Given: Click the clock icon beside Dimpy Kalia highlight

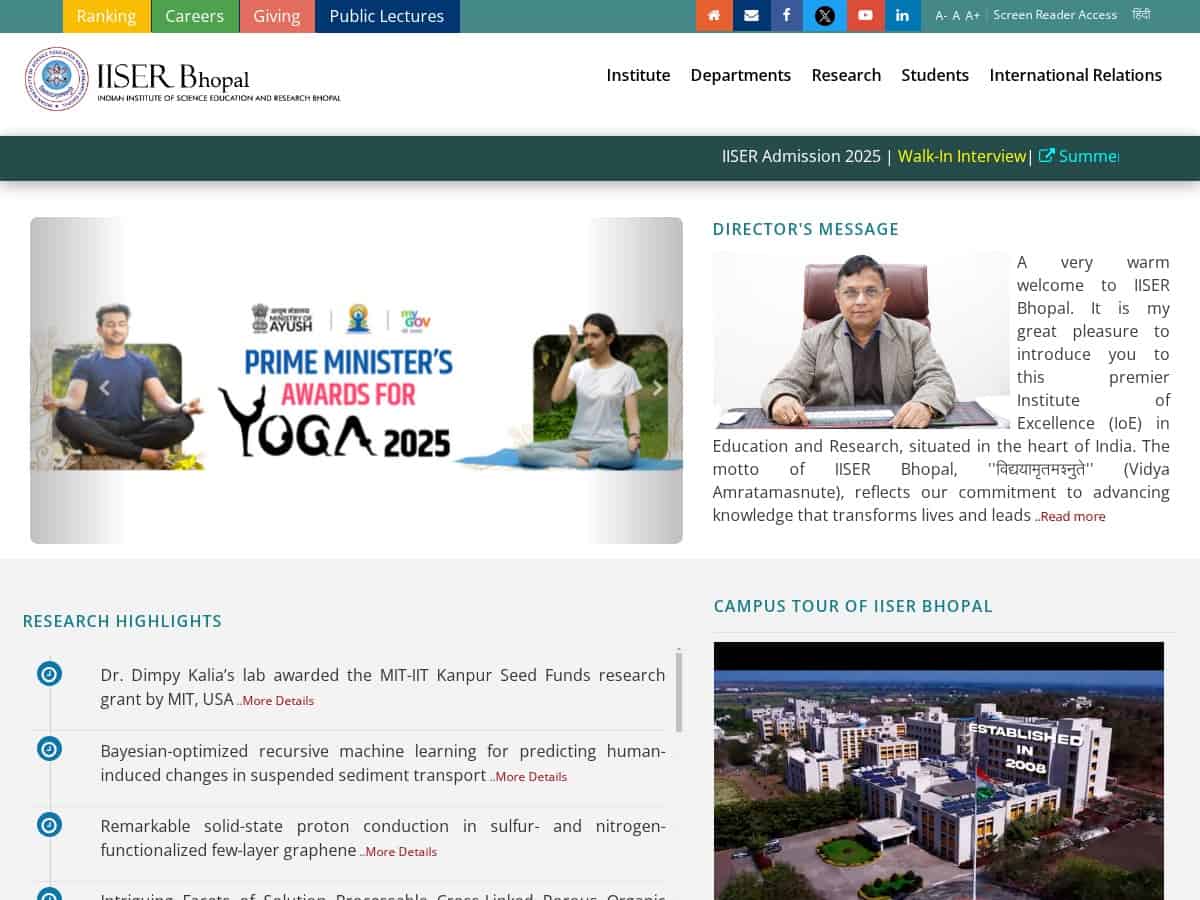Looking at the screenshot, I should tap(49, 674).
